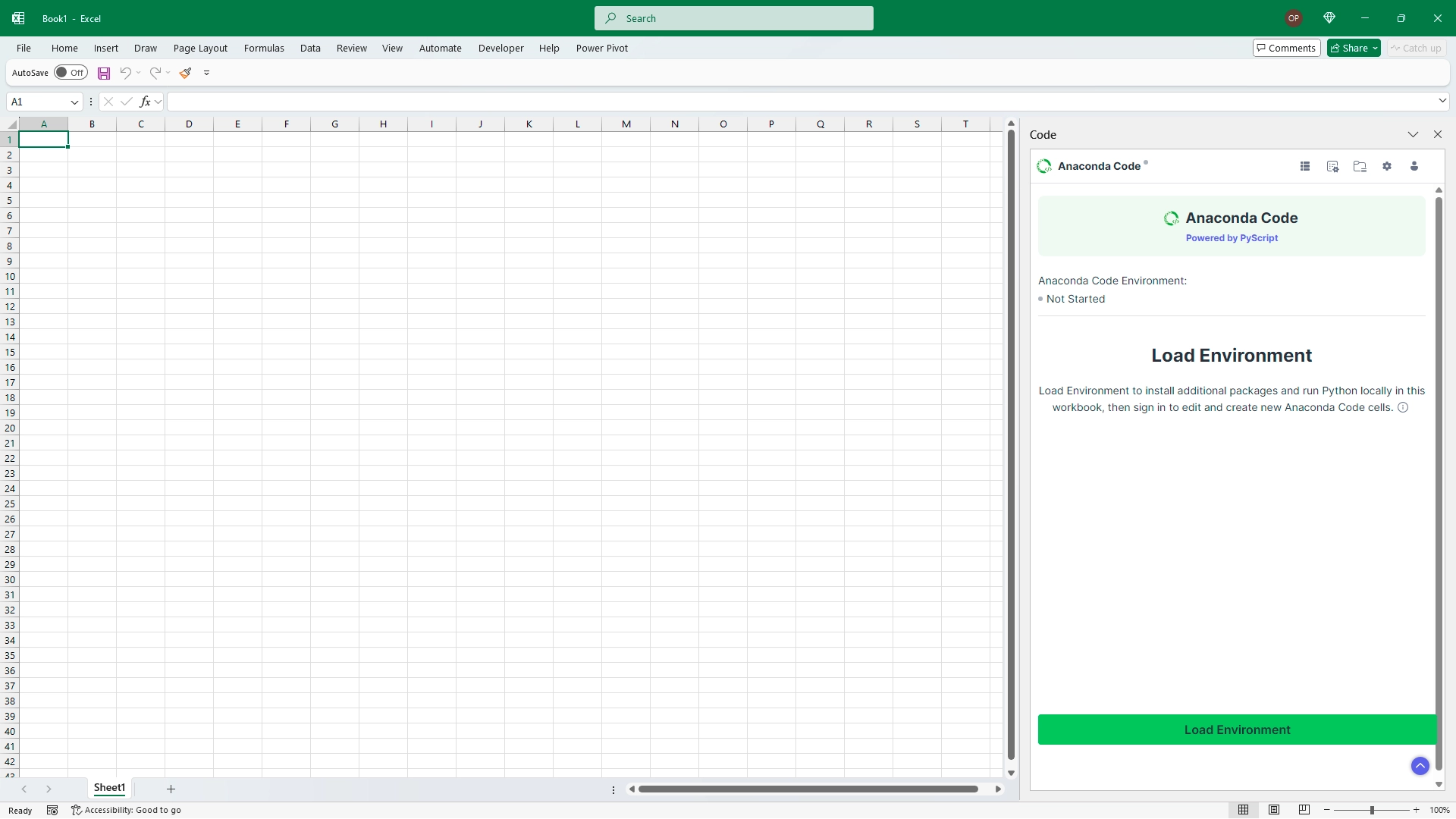Add a new sheet with plus button
Screen dimensions: 1456x819
[171, 789]
